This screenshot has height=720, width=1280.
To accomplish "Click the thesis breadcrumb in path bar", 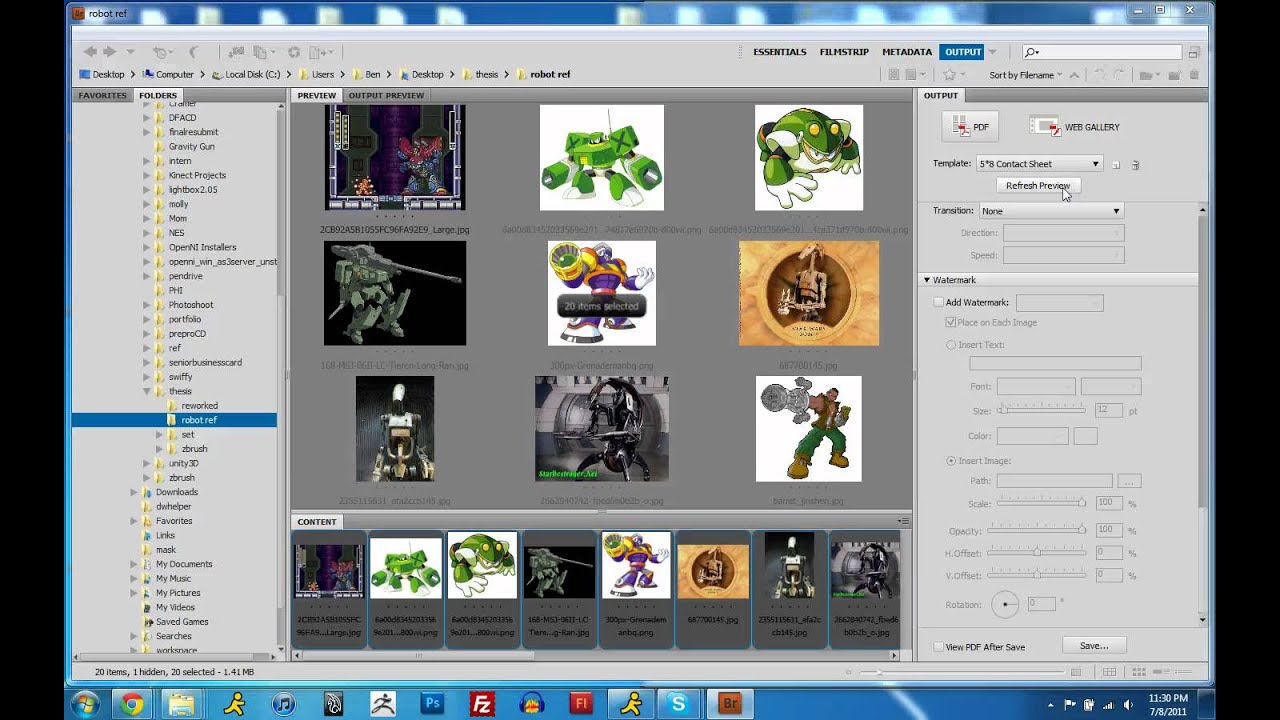I will pos(486,75).
